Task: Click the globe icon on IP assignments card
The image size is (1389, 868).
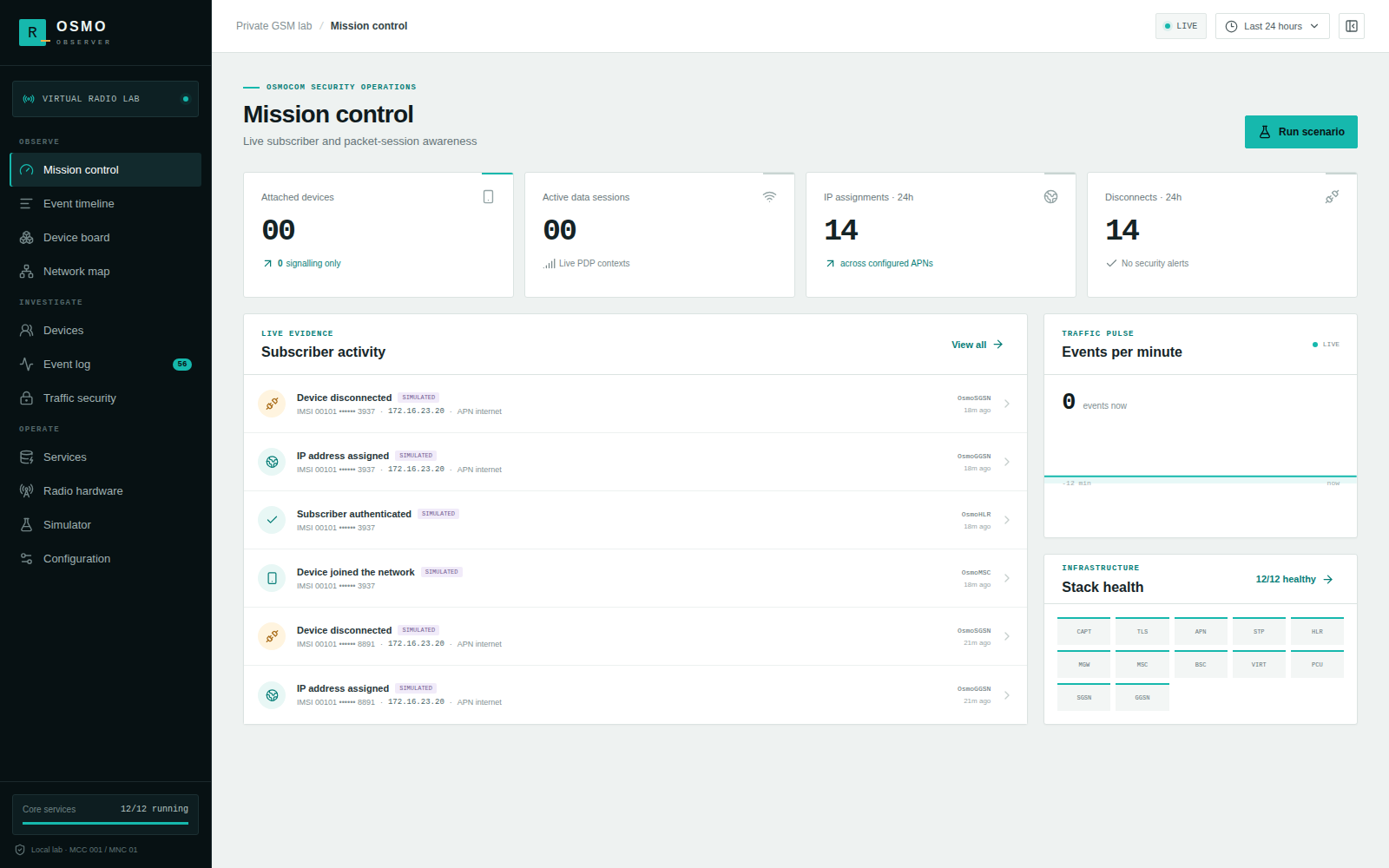Action: tap(1051, 197)
